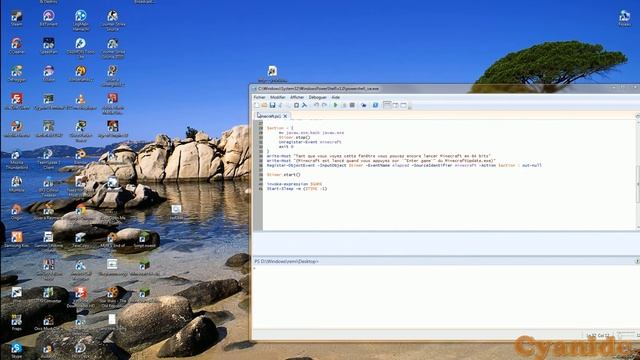Viewport: 640px width, 360px height.
Task: Run the script with green play icon
Action: (x=335, y=105)
